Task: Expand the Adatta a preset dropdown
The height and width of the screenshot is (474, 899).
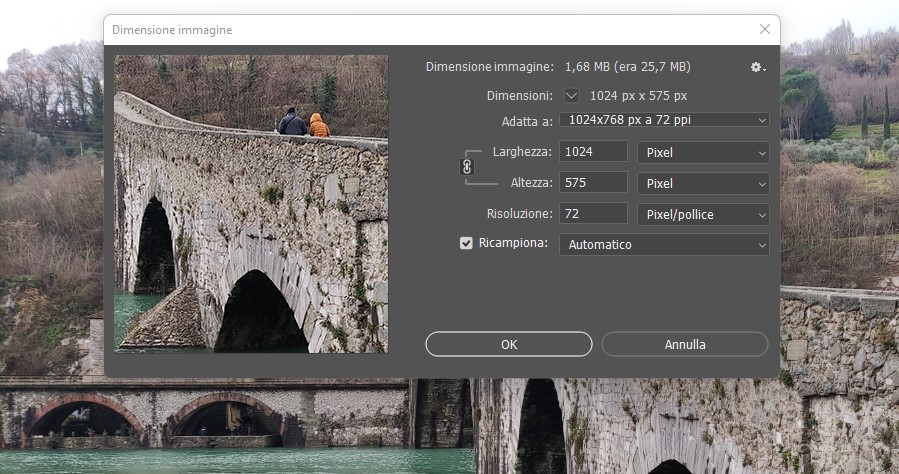Action: coord(663,120)
